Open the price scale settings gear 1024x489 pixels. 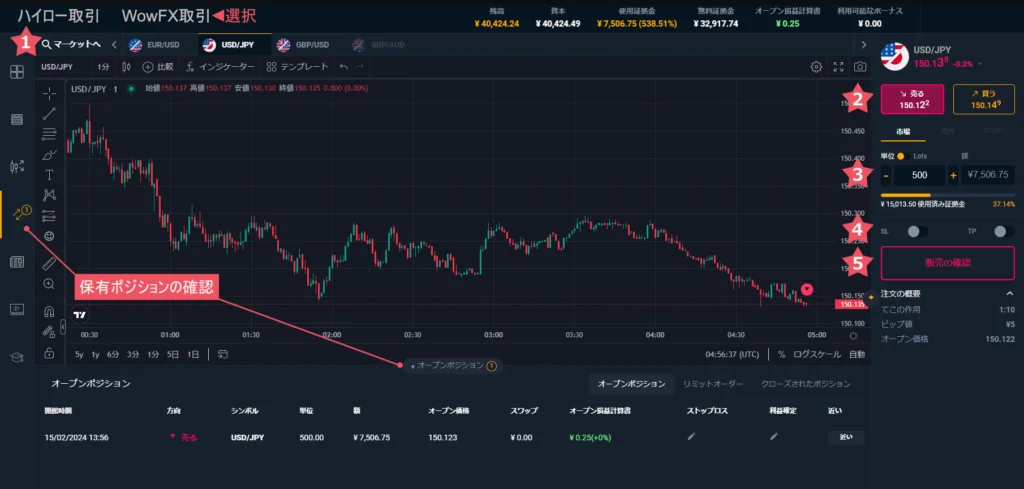853,336
